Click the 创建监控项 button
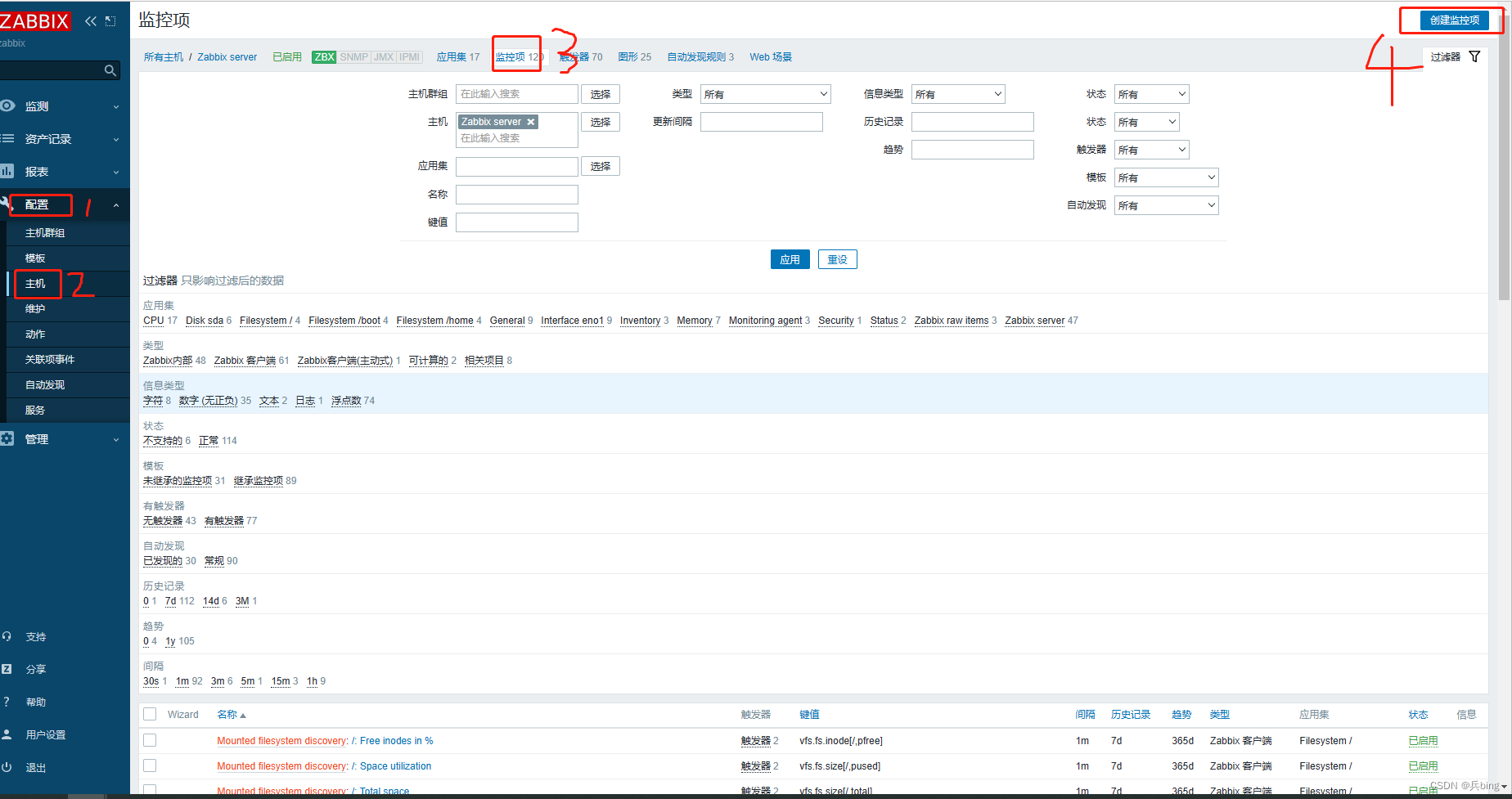The width and height of the screenshot is (1512, 799). pyautogui.click(x=1454, y=20)
